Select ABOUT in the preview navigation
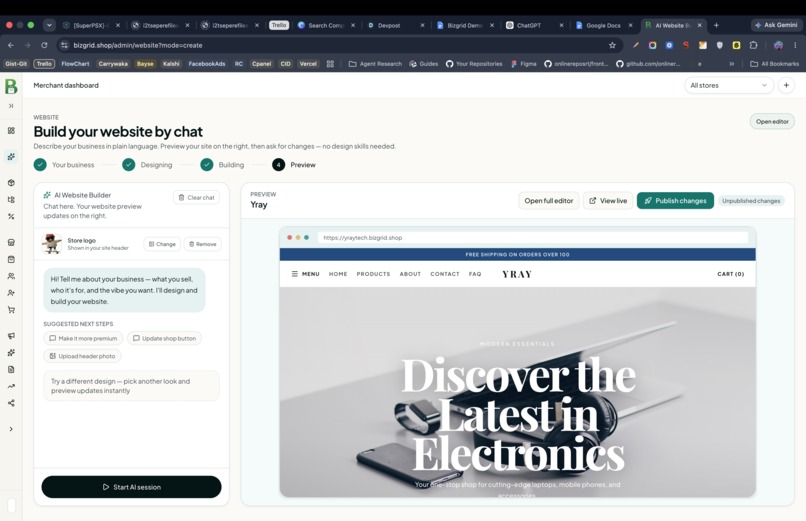Viewport: 806px width, 521px height. [410, 274]
